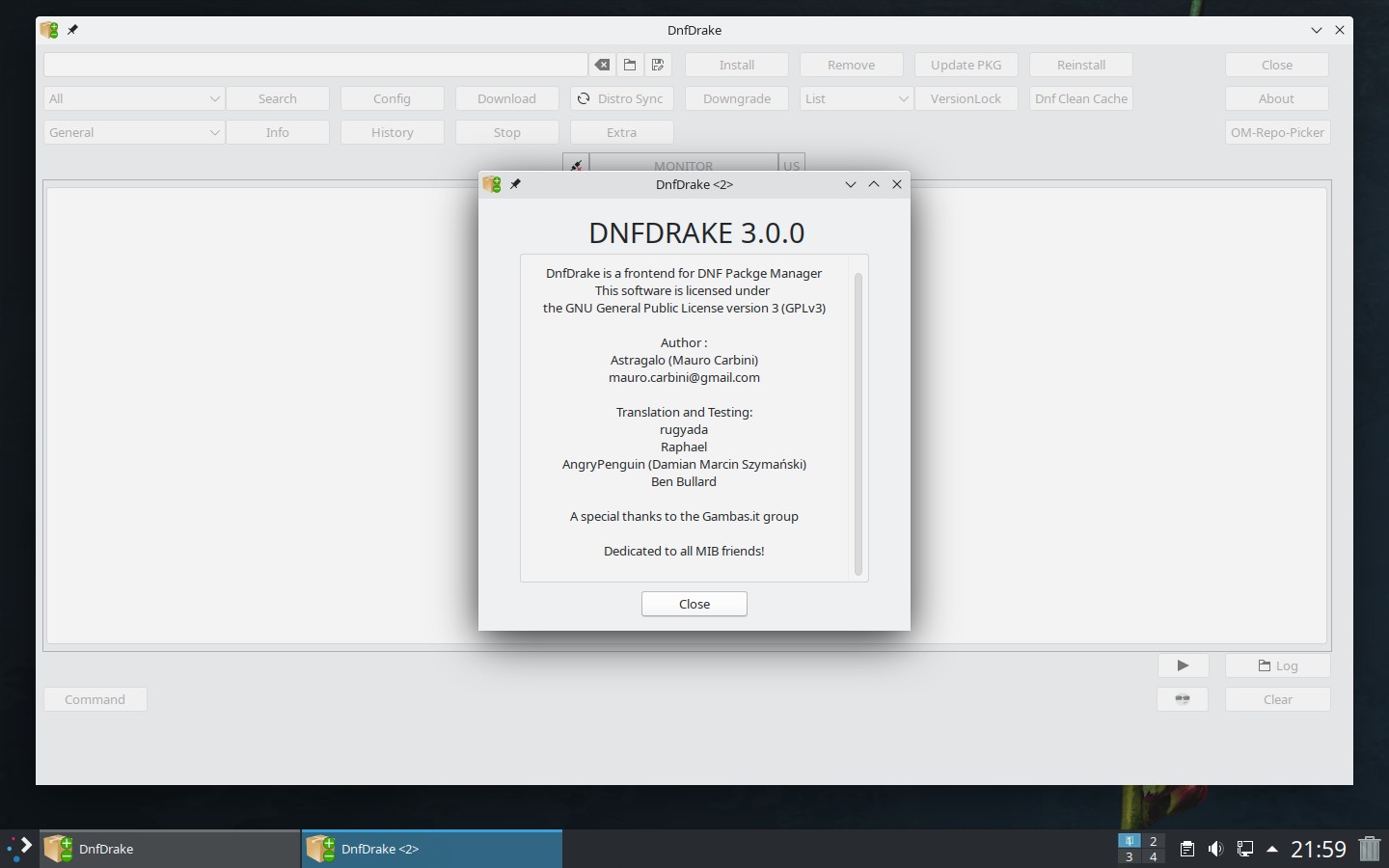This screenshot has height=868, width=1389.
Task: Click DnfDrake package icon in main titlebar
Action: (49, 30)
